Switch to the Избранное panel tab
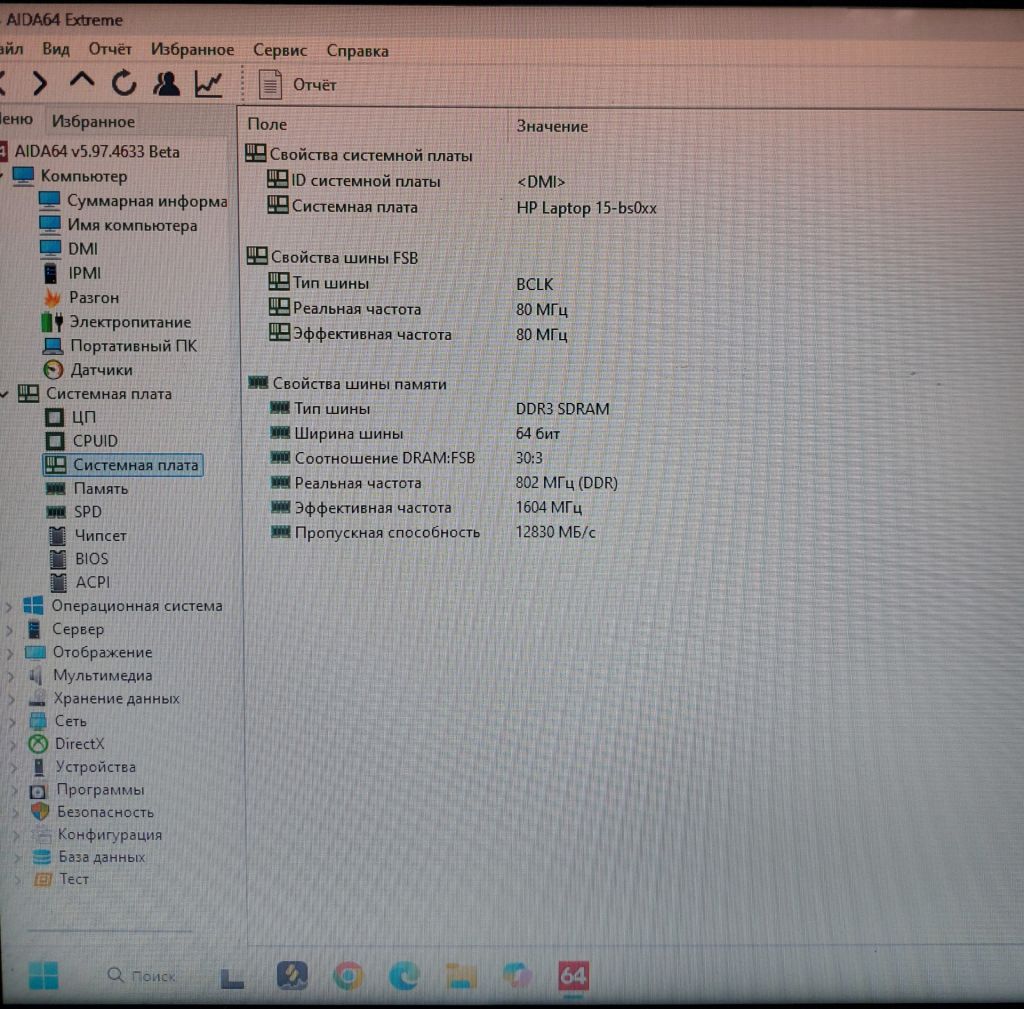The width and height of the screenshot is (1024, 1009). click(x=93, y=121)
